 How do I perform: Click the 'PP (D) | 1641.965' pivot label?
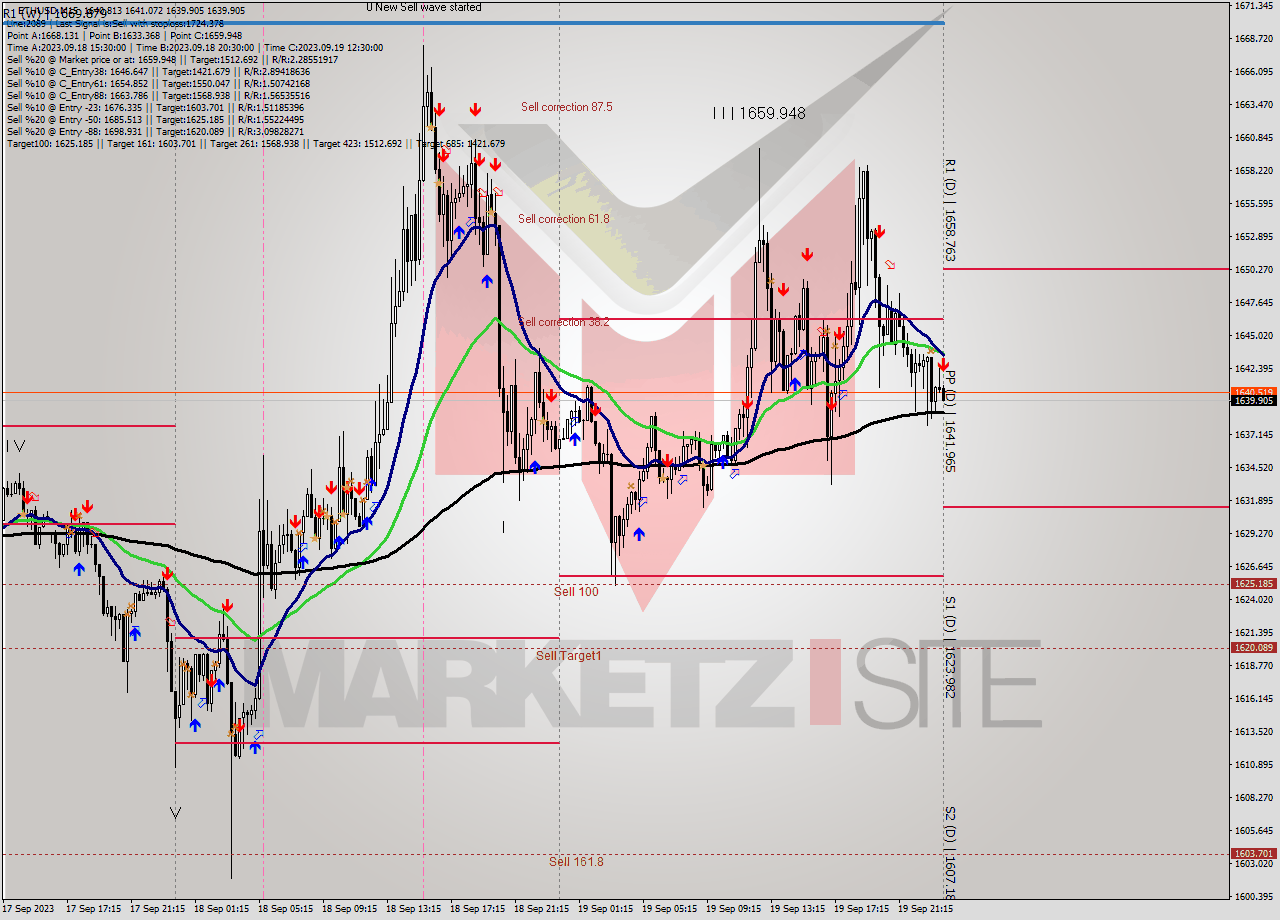tap(951, 421)
